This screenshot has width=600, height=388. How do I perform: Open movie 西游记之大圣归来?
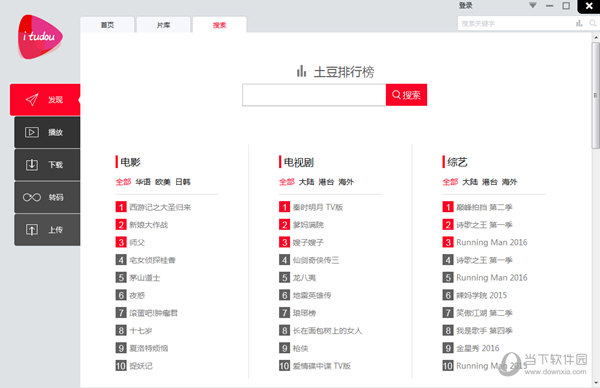(160, 207)
